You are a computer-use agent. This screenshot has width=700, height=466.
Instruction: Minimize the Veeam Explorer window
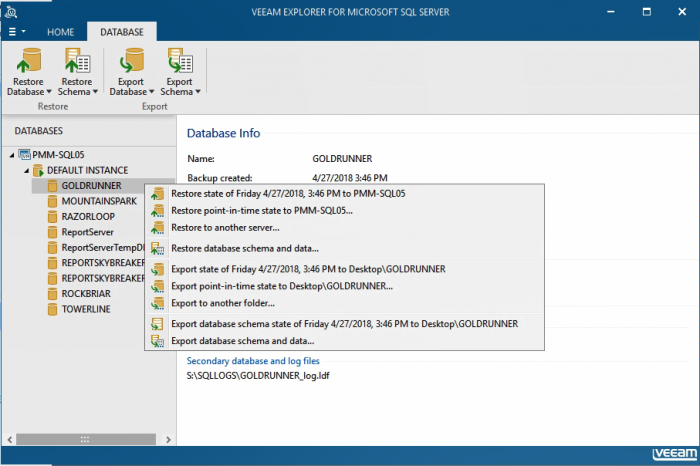[611, 12]
